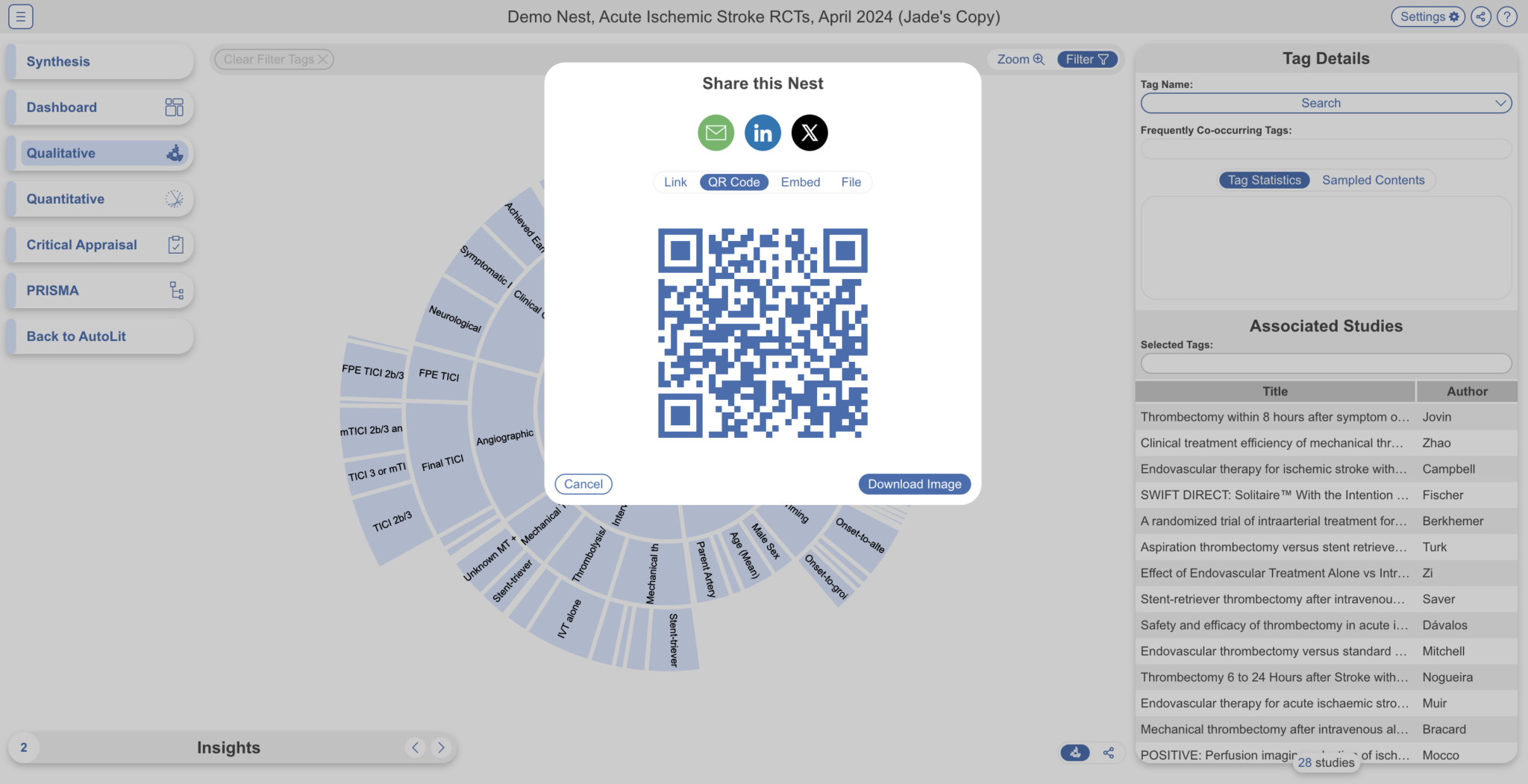Open the Sampled Contents tab
The width and height of the screenshot is (1528, 784).
coord(1374,180)
